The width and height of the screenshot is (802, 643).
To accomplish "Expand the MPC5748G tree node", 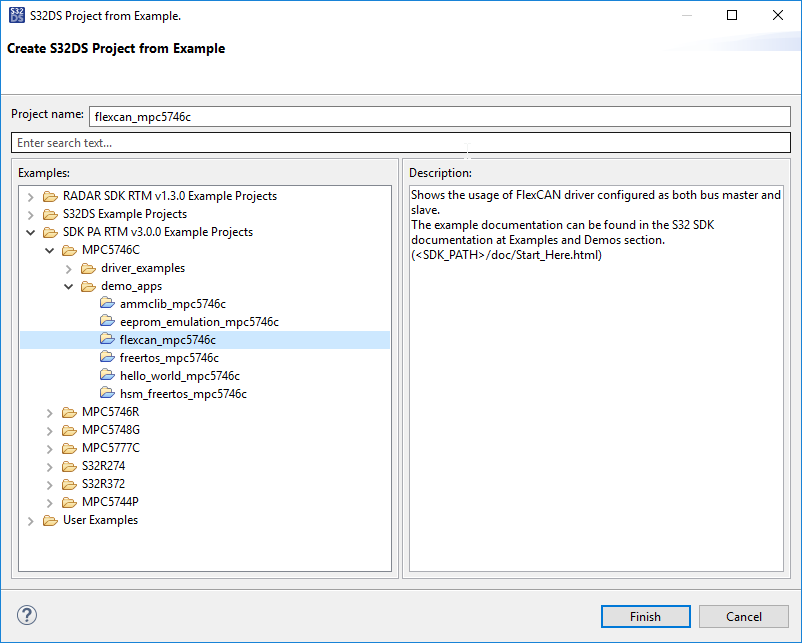I will pyautogui.click(x=50, y=430).
